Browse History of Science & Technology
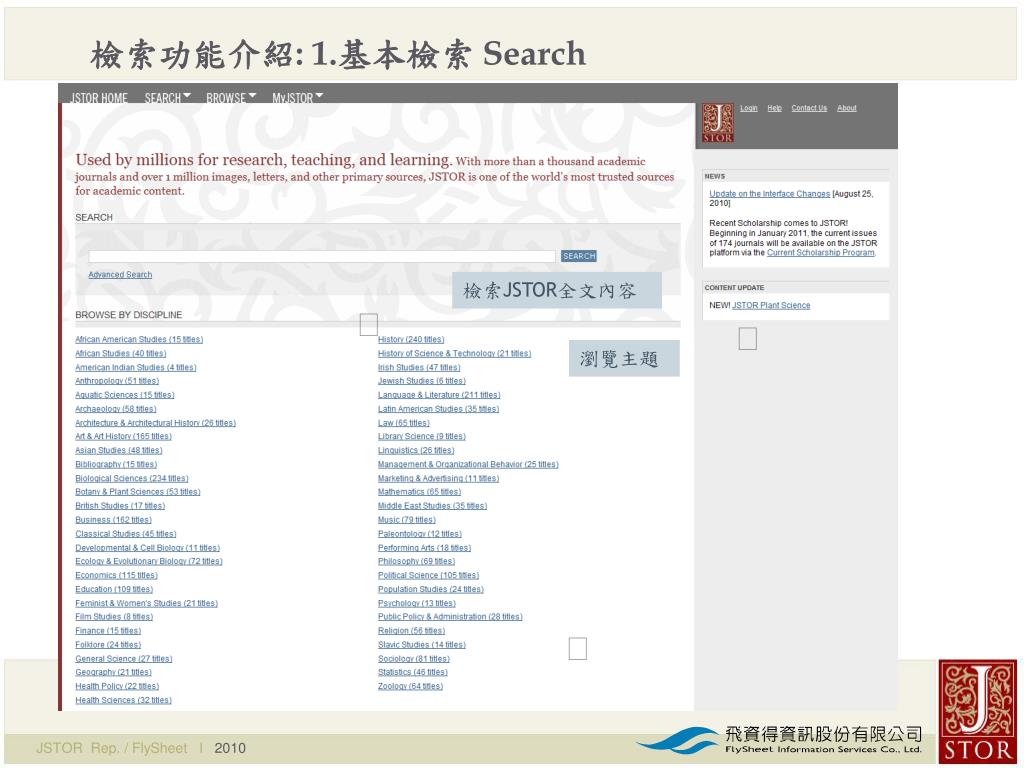The height and width of the screenshot is (768, 1024). pyautogui.click(x=455, y=353)
